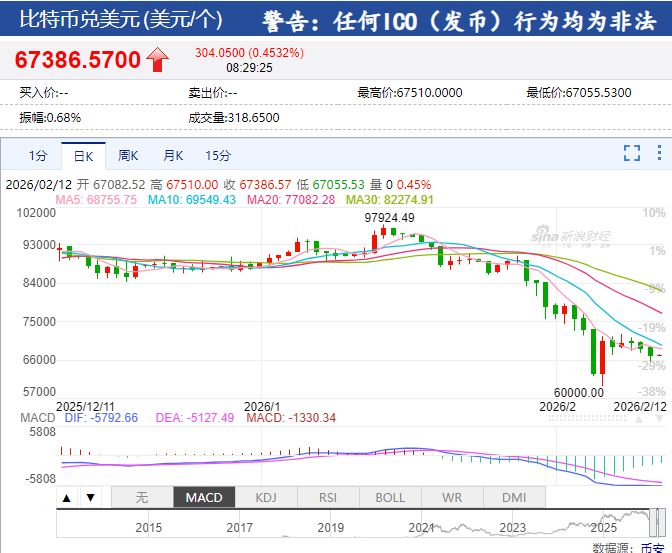The width and height of the screenshot is (672, 553).
Task: Click the up triangle below the chart
Action: [x=66, y=497]
